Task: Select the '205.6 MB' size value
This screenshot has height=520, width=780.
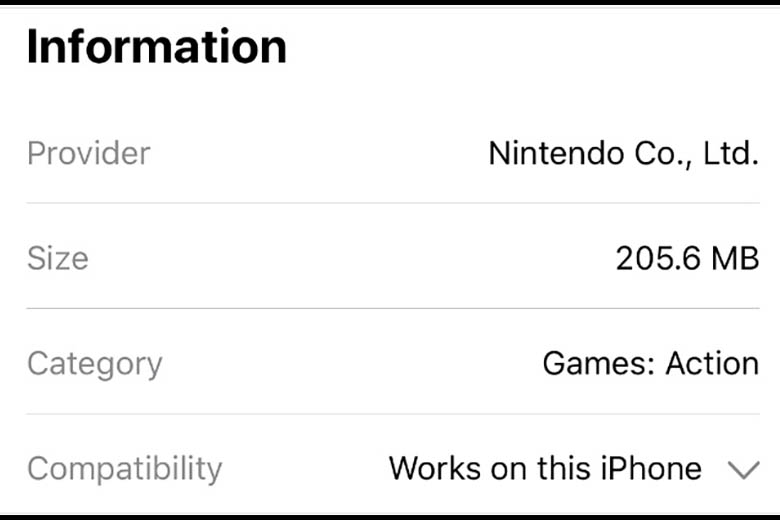Action: (x=687, y=258)
